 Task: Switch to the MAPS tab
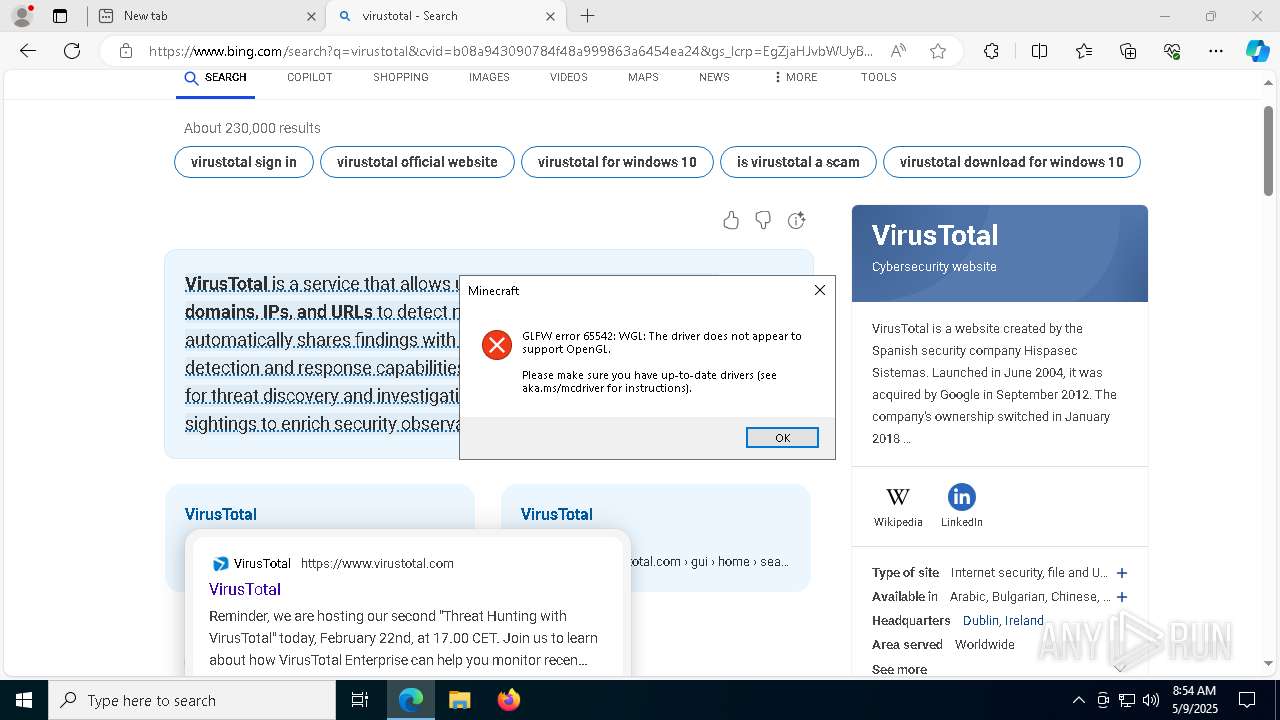click(643, 77)
